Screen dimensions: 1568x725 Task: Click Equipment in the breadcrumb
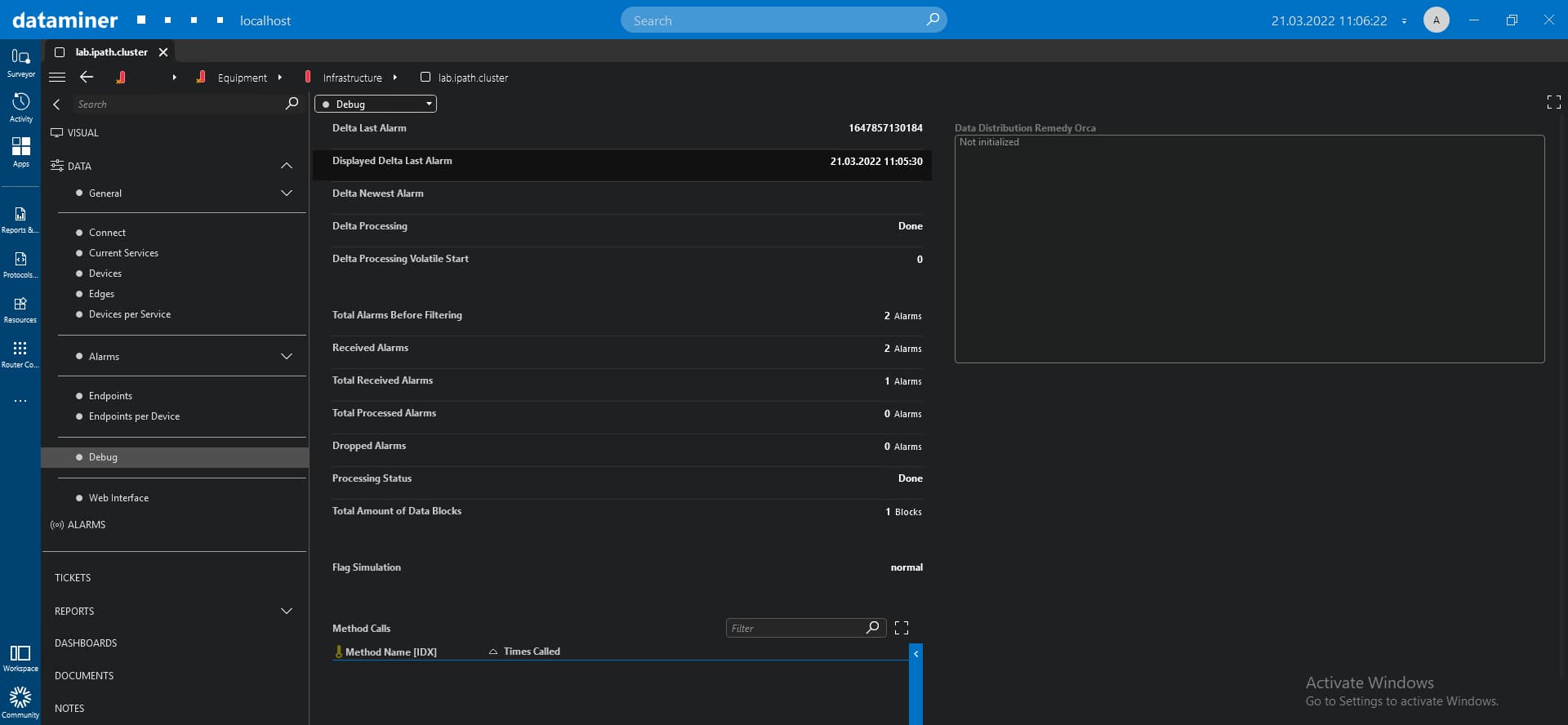point(242,78)
